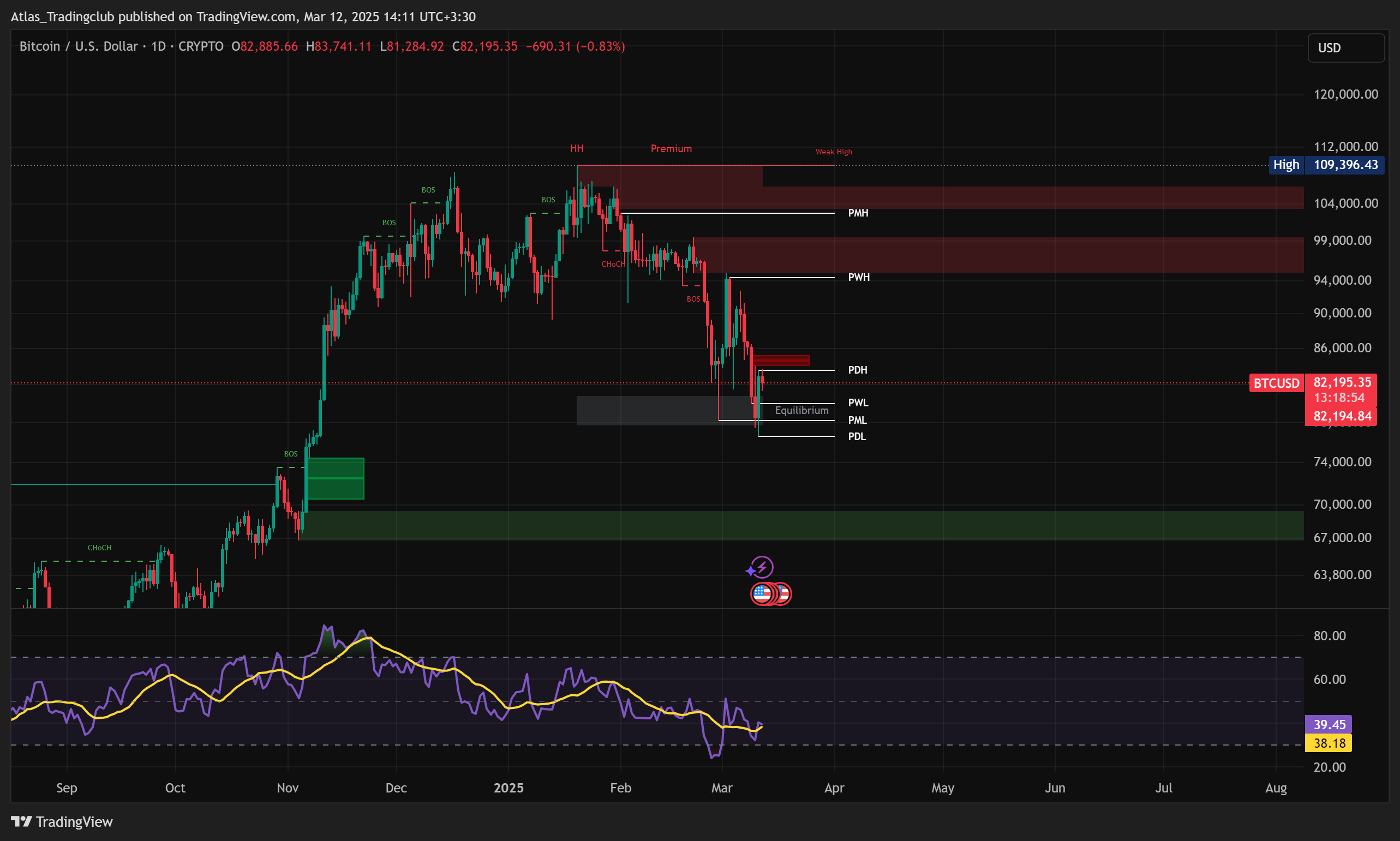
Task: Click the 120,000.00 price axis label
Action: click(x=1345, y=95)
